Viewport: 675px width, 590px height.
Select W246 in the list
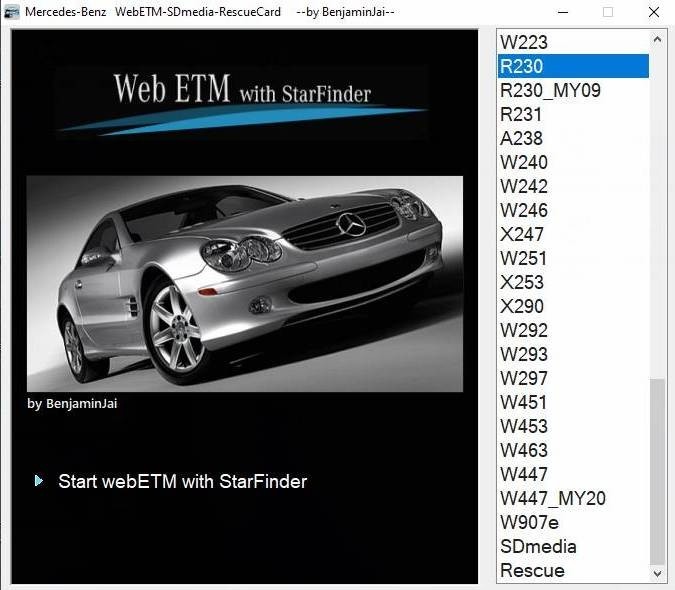coord(573,210)
